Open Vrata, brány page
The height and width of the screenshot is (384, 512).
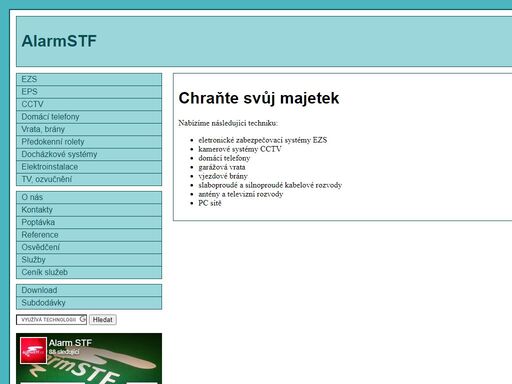[89, 129]
